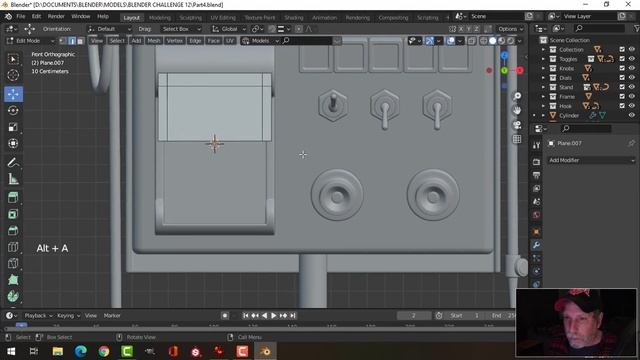Open the Tool properties tab icon
This screenshot has height=360, width=640.
click(536, 145)
